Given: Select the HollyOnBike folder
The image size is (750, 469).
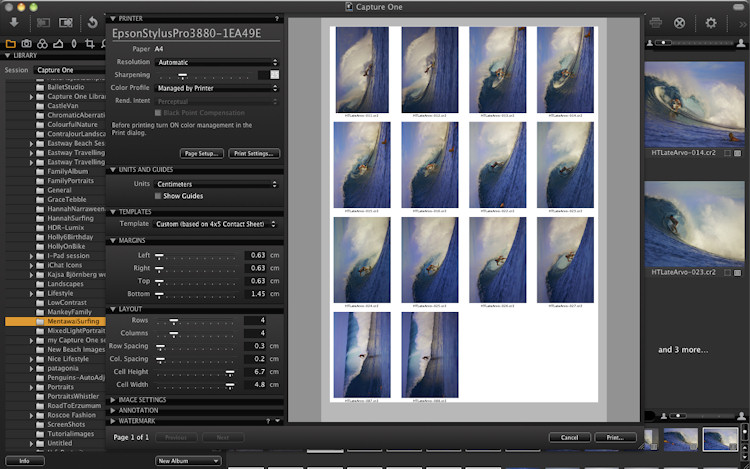Looking at the screenshot, I should pos(66,247).
